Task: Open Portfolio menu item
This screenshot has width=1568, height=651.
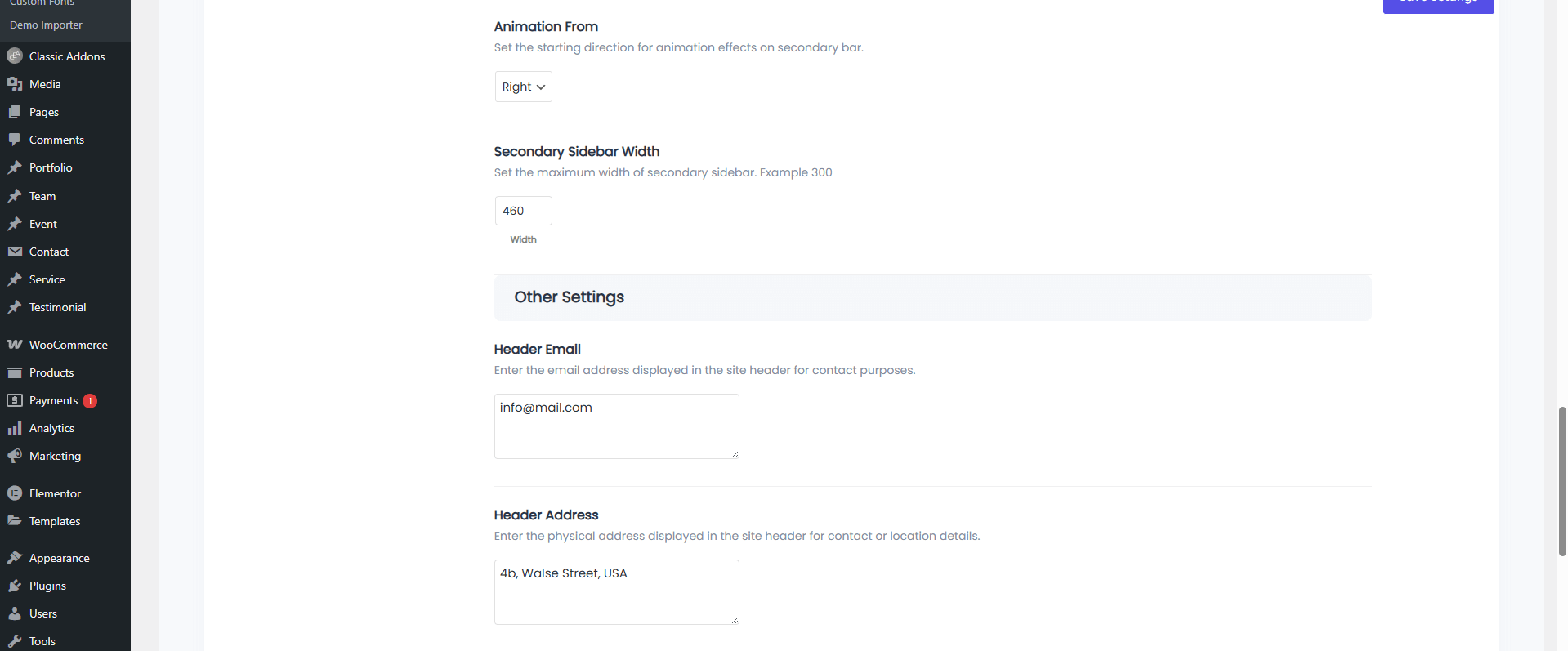Action: [51, 167]
